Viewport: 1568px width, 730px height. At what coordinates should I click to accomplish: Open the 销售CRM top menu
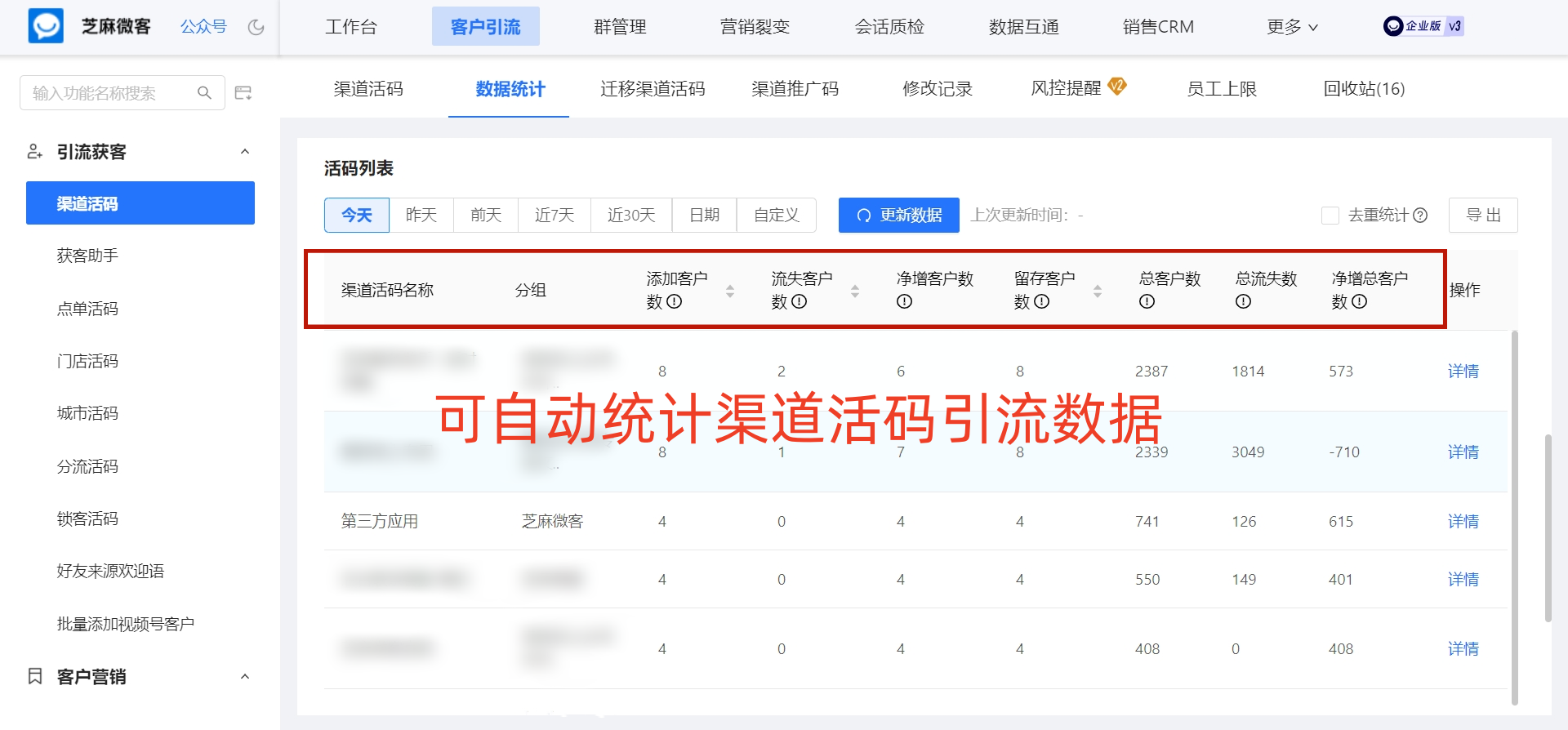tap(1158, 27)
